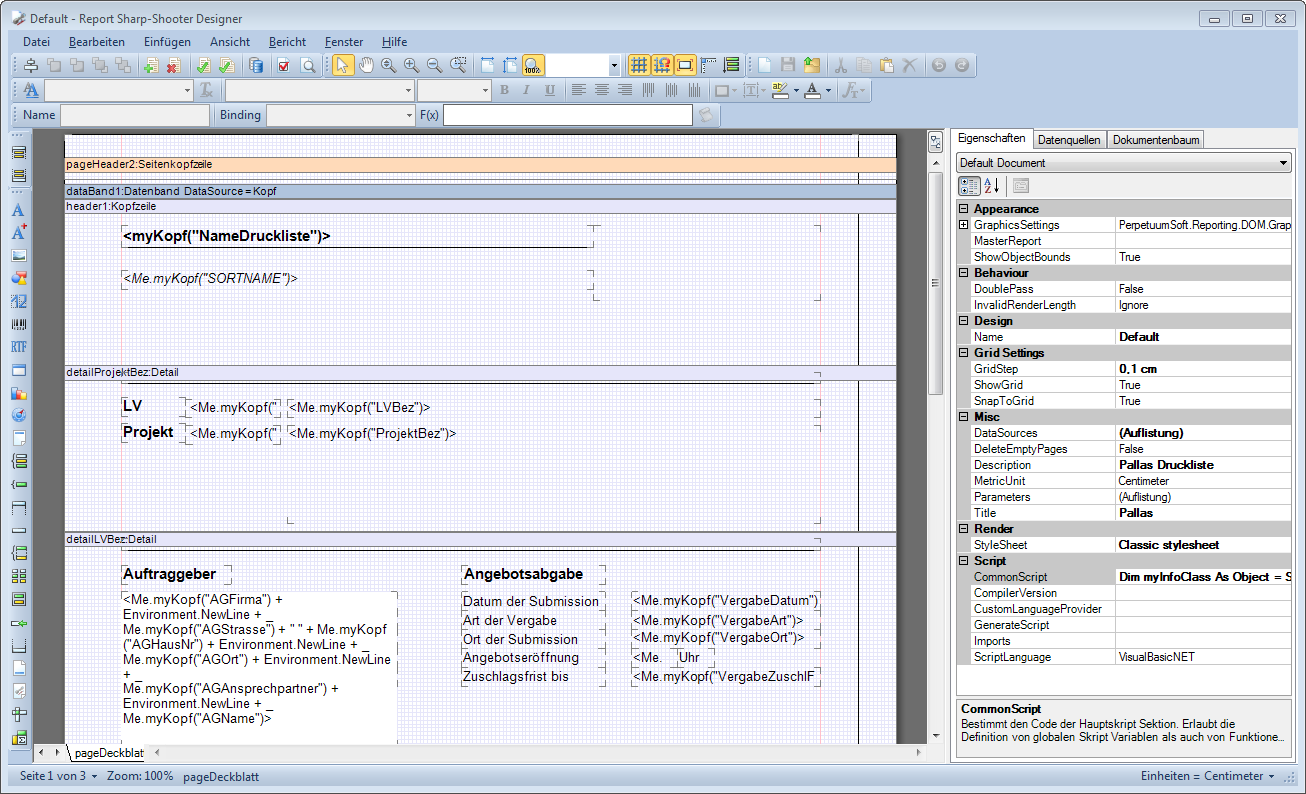Click the report preview magnifier icon

(308, 66)
